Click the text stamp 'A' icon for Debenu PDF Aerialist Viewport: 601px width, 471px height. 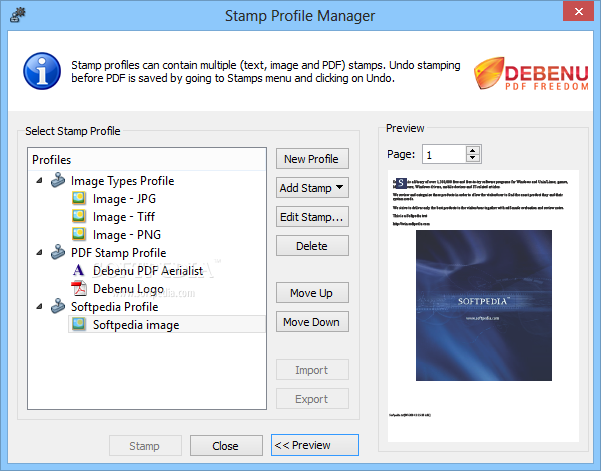click(79, 270)
